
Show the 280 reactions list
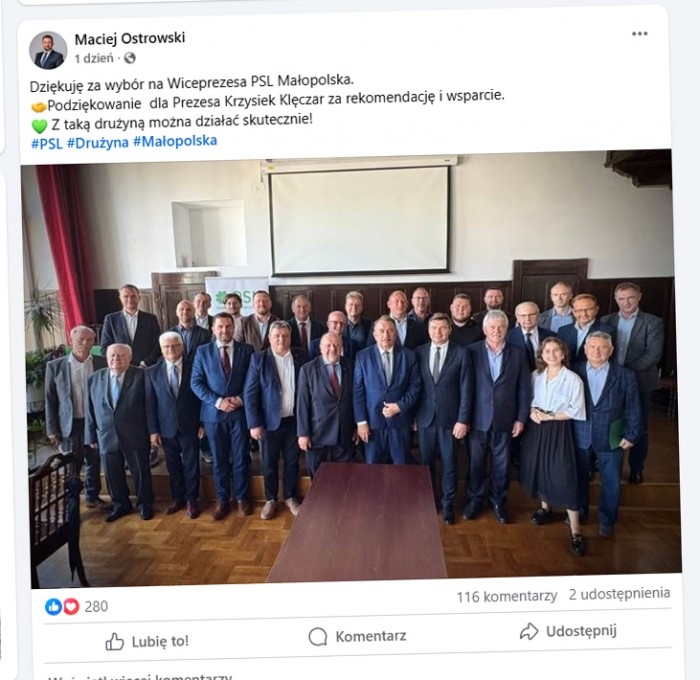(96, 606)
